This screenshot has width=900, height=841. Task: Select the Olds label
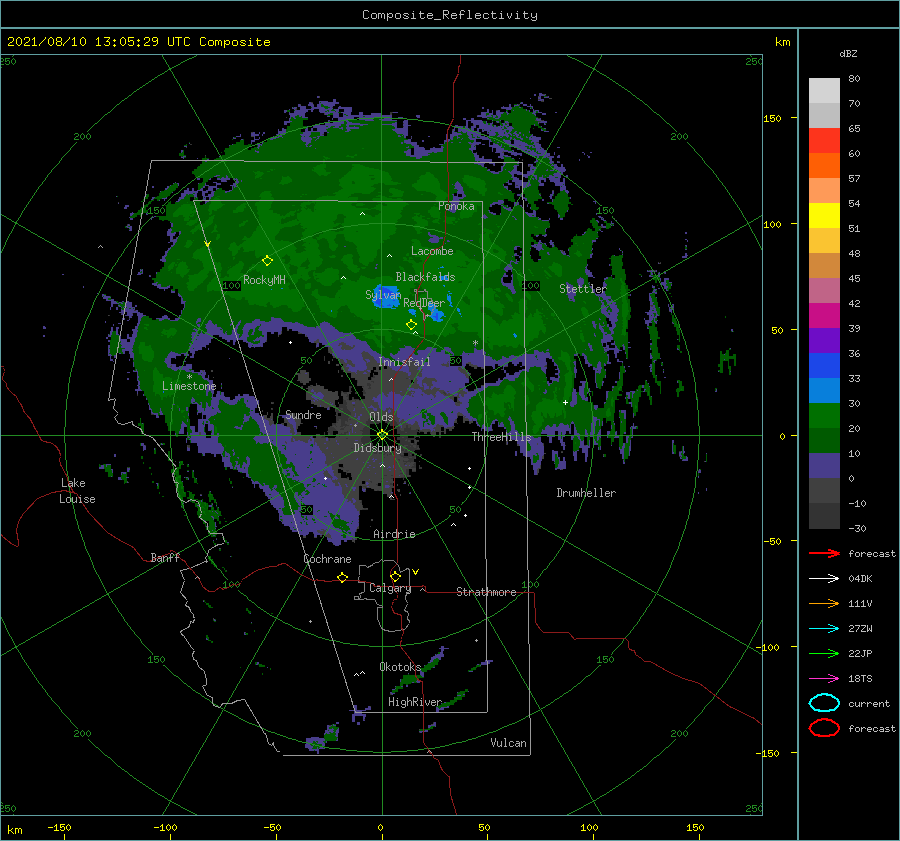click(x=381, y=417)
